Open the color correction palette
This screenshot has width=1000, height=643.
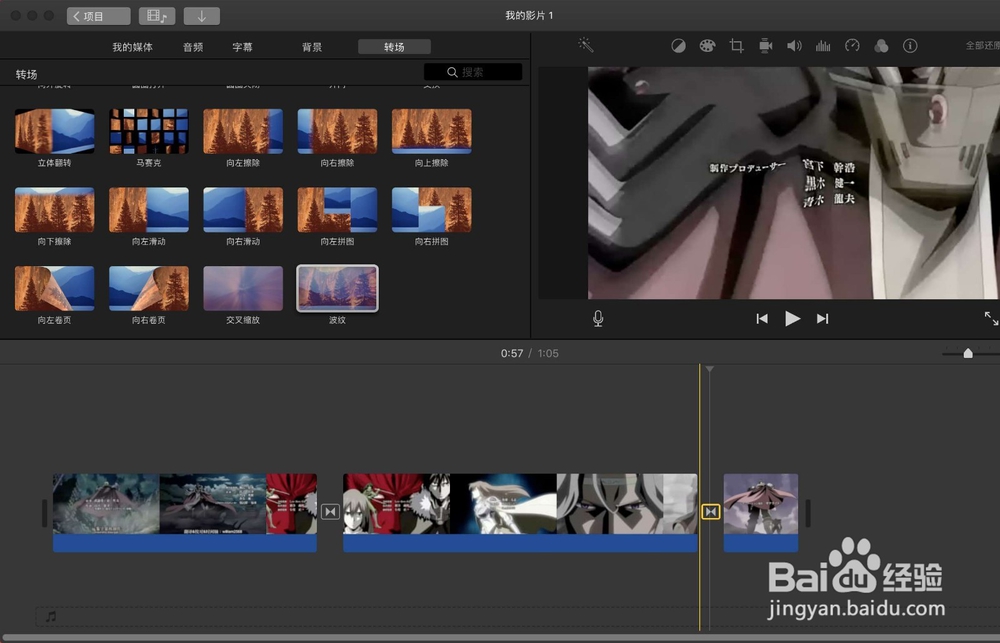(707, 46)
